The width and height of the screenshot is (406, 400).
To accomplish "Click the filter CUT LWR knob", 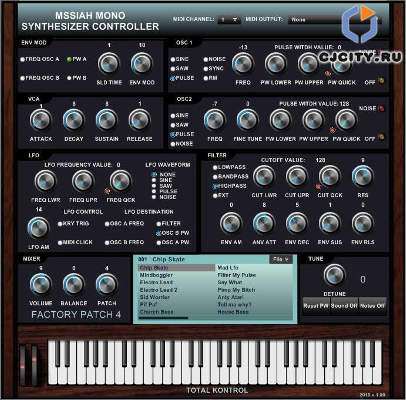I will point(264,177).
